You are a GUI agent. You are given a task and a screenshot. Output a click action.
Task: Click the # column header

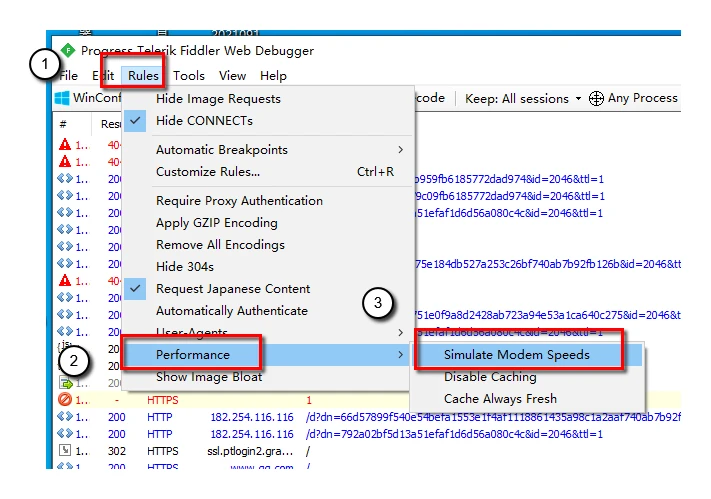[x=63, y=124]
